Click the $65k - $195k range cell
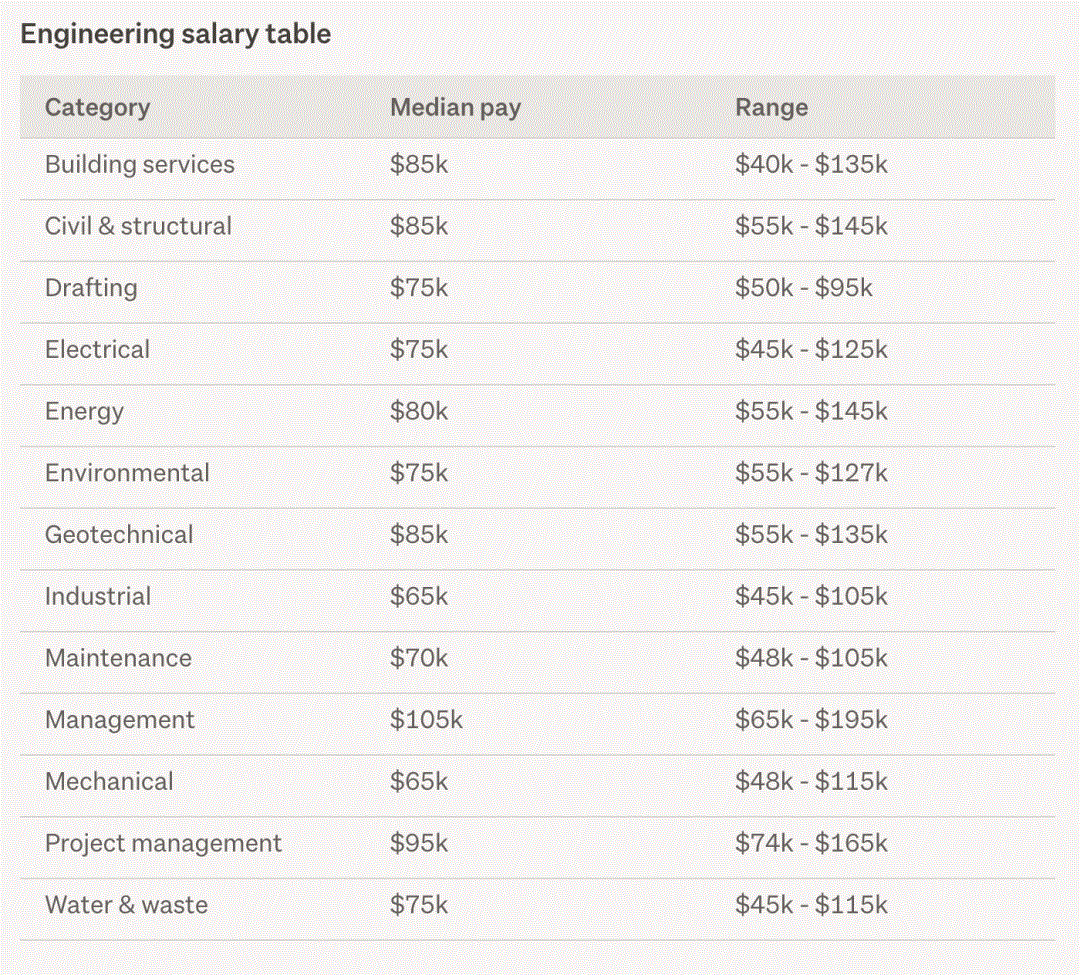The image size is (1080, 975). pyautogui.click(x=811, y=720)
